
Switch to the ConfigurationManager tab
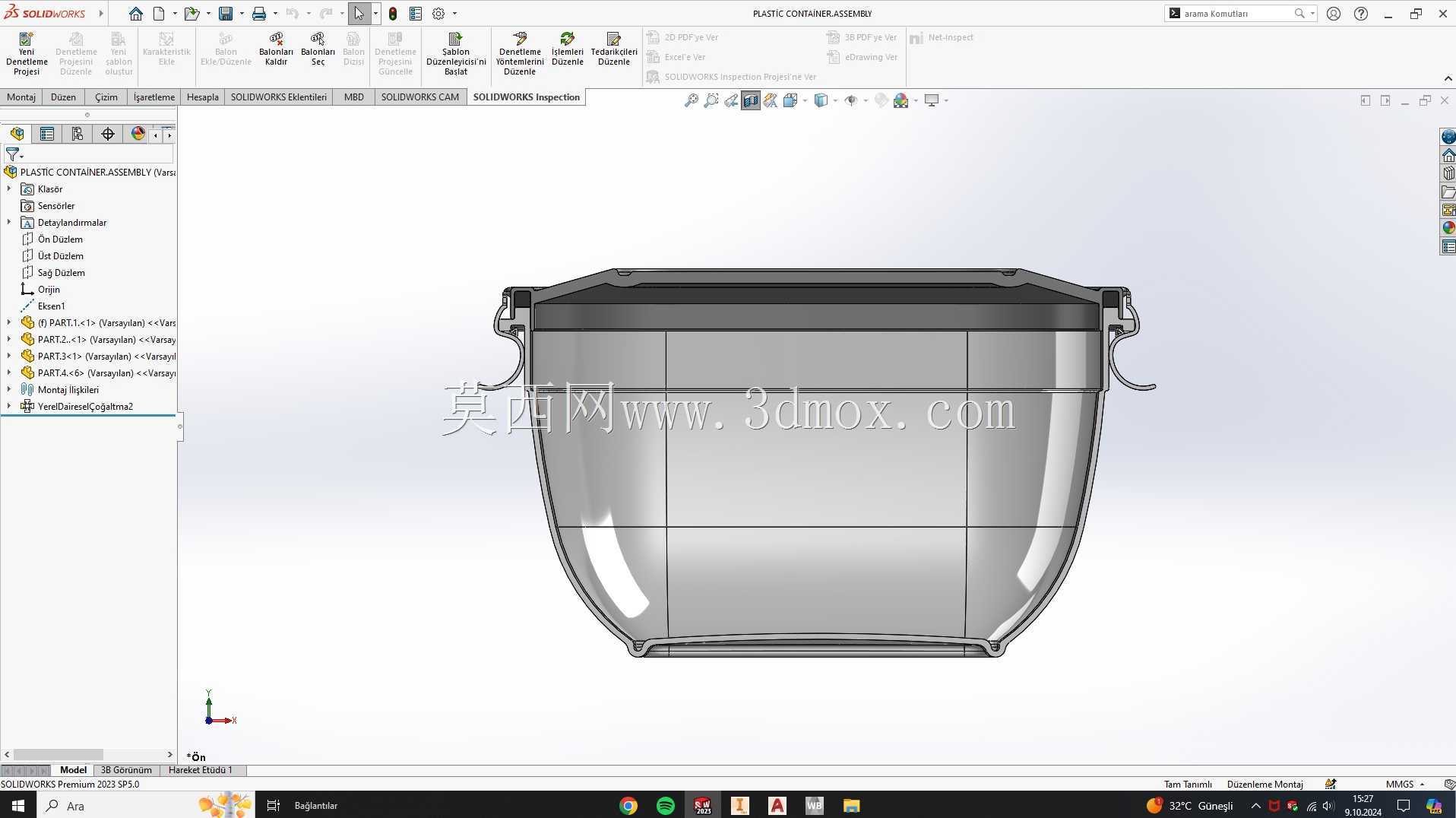pyautogui.click(x=78, y=134)
